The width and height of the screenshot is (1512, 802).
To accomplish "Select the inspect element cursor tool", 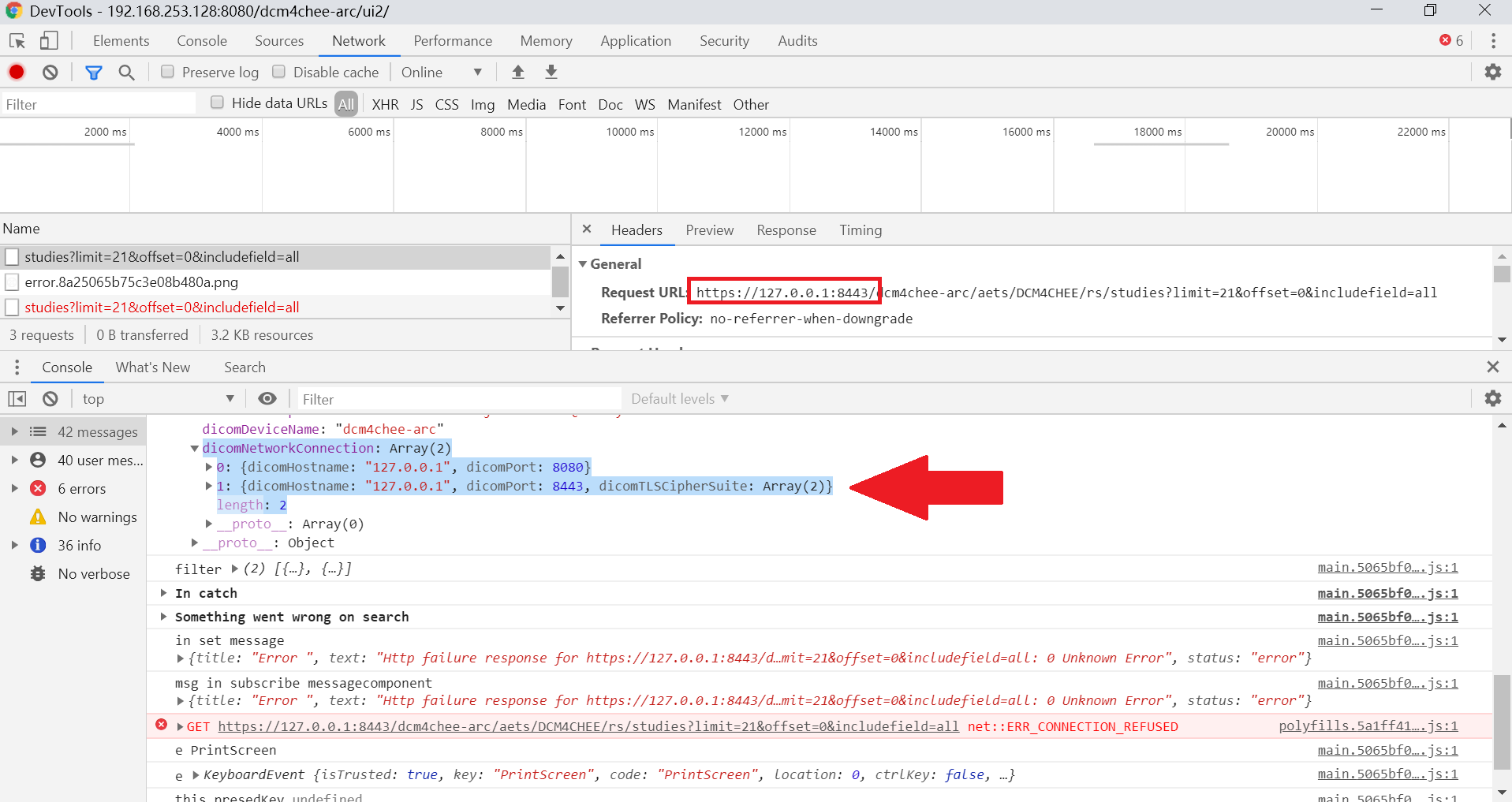I will (17, 40).
